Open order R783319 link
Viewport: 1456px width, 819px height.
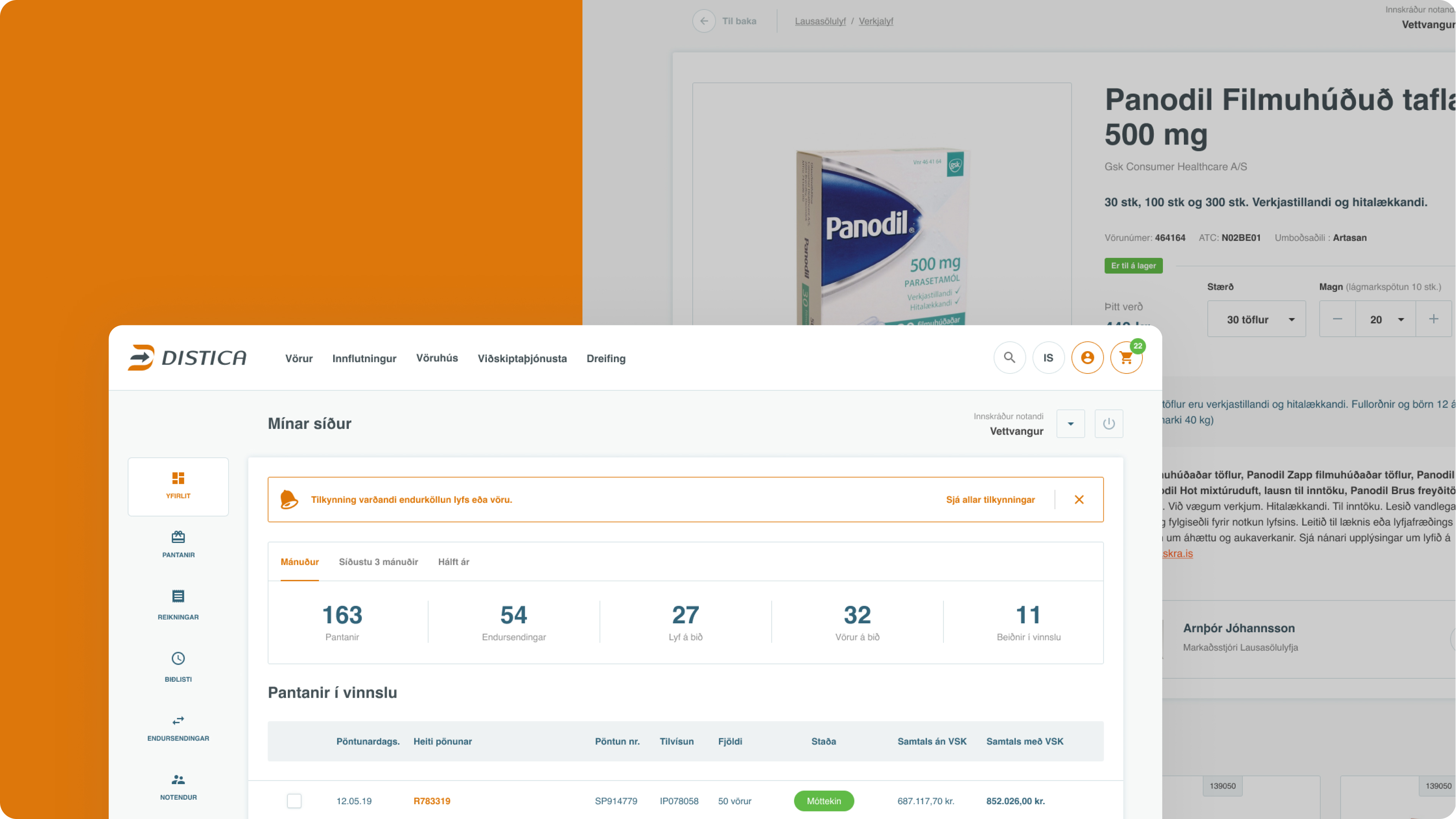[x=432, y=801]
